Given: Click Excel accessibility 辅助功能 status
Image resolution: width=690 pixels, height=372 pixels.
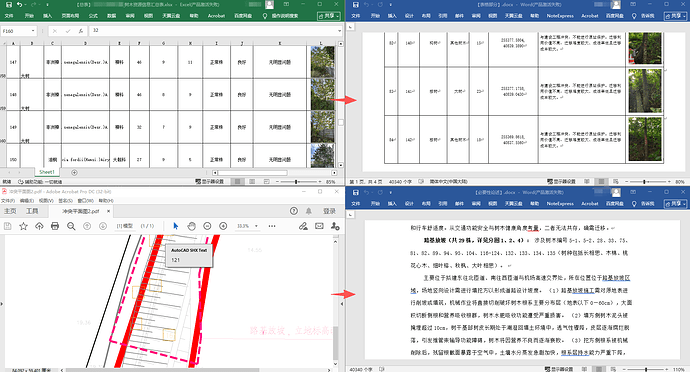Looking at the screenshot, I should tap(40, 181).
